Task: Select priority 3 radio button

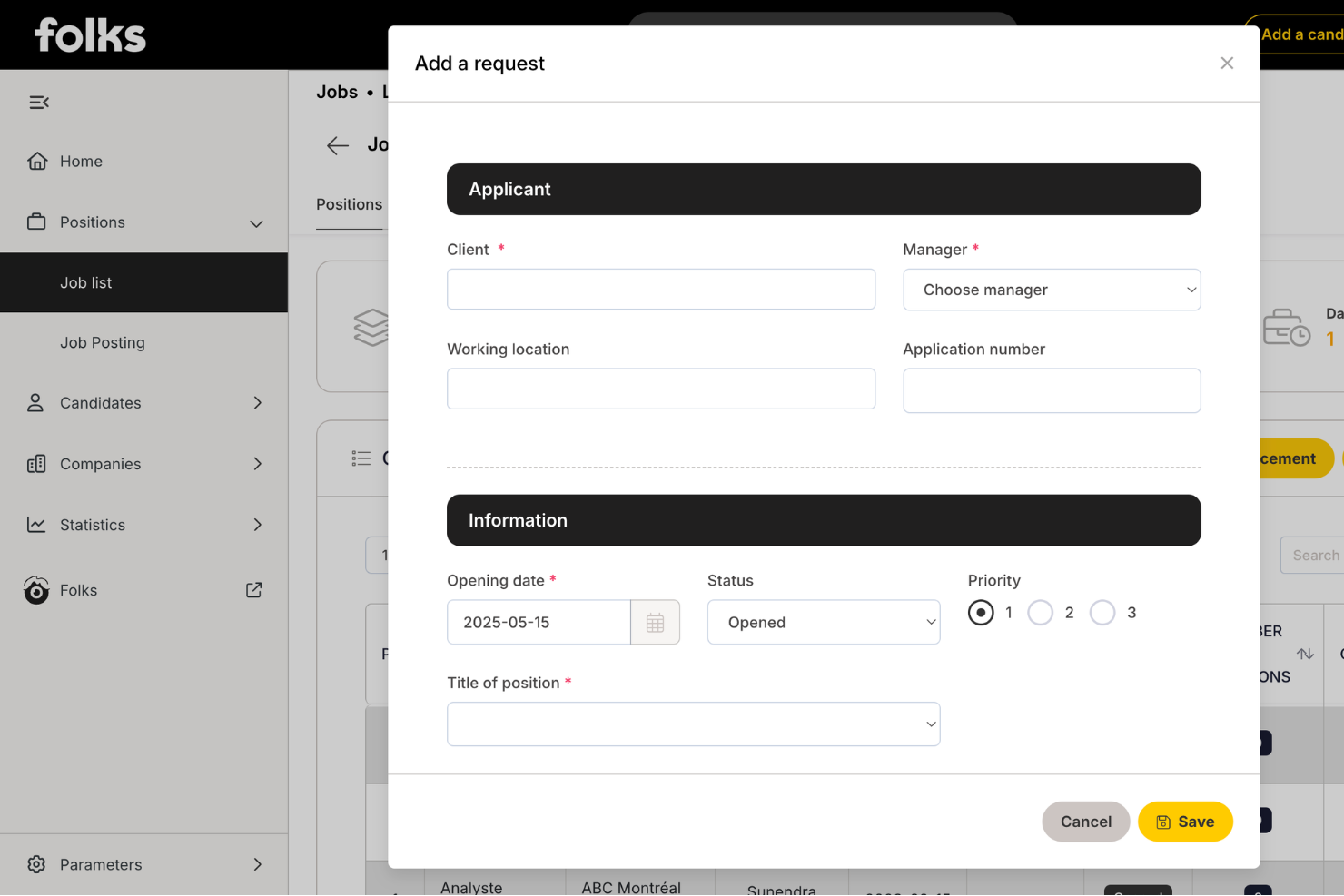Action: 1102,613
